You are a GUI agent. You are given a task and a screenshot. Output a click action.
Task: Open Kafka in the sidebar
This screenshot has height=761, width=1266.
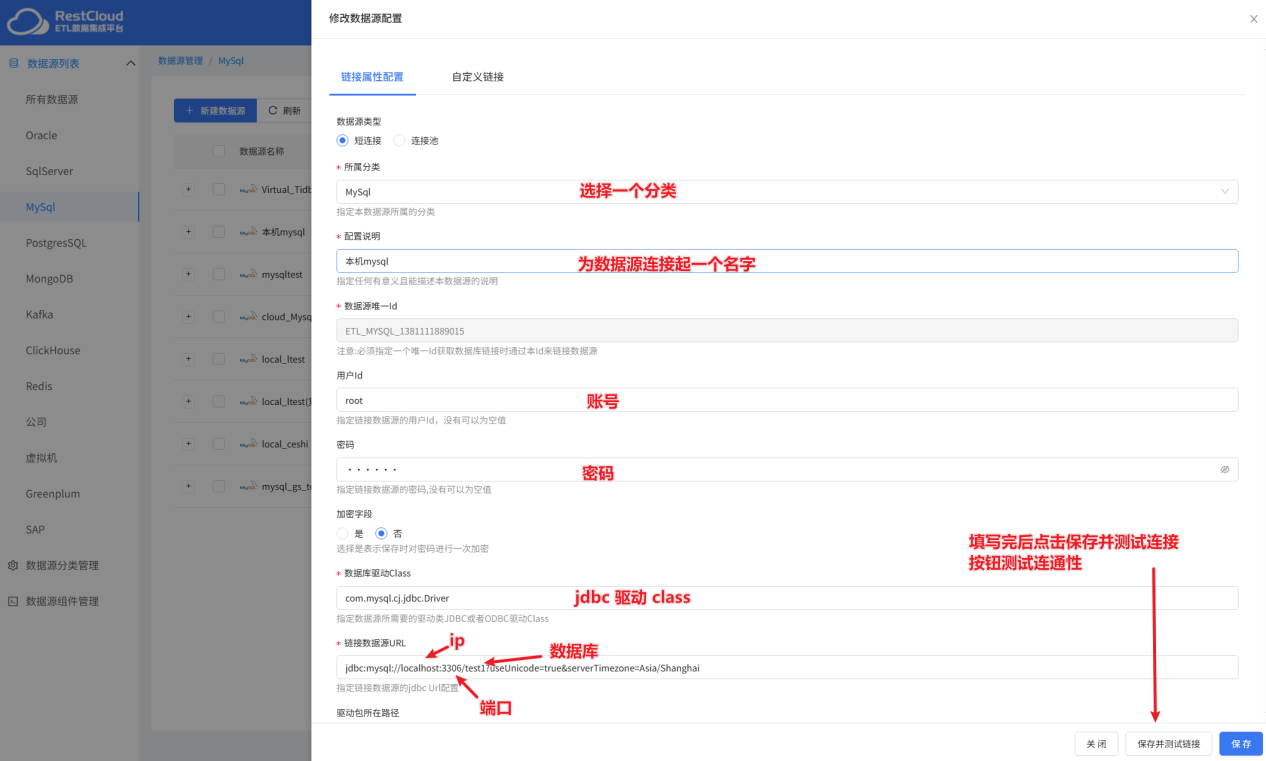40,314
